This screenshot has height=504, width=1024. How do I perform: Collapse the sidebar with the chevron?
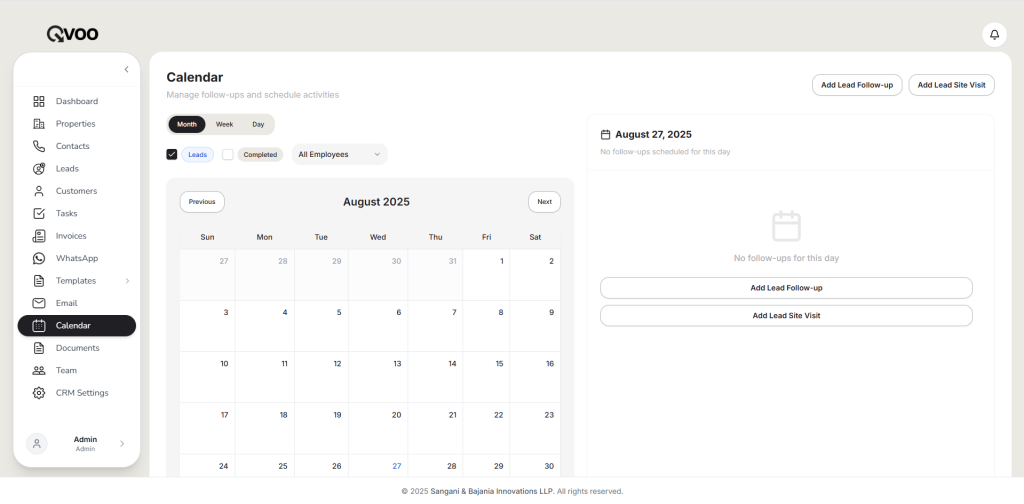(126, 69)
